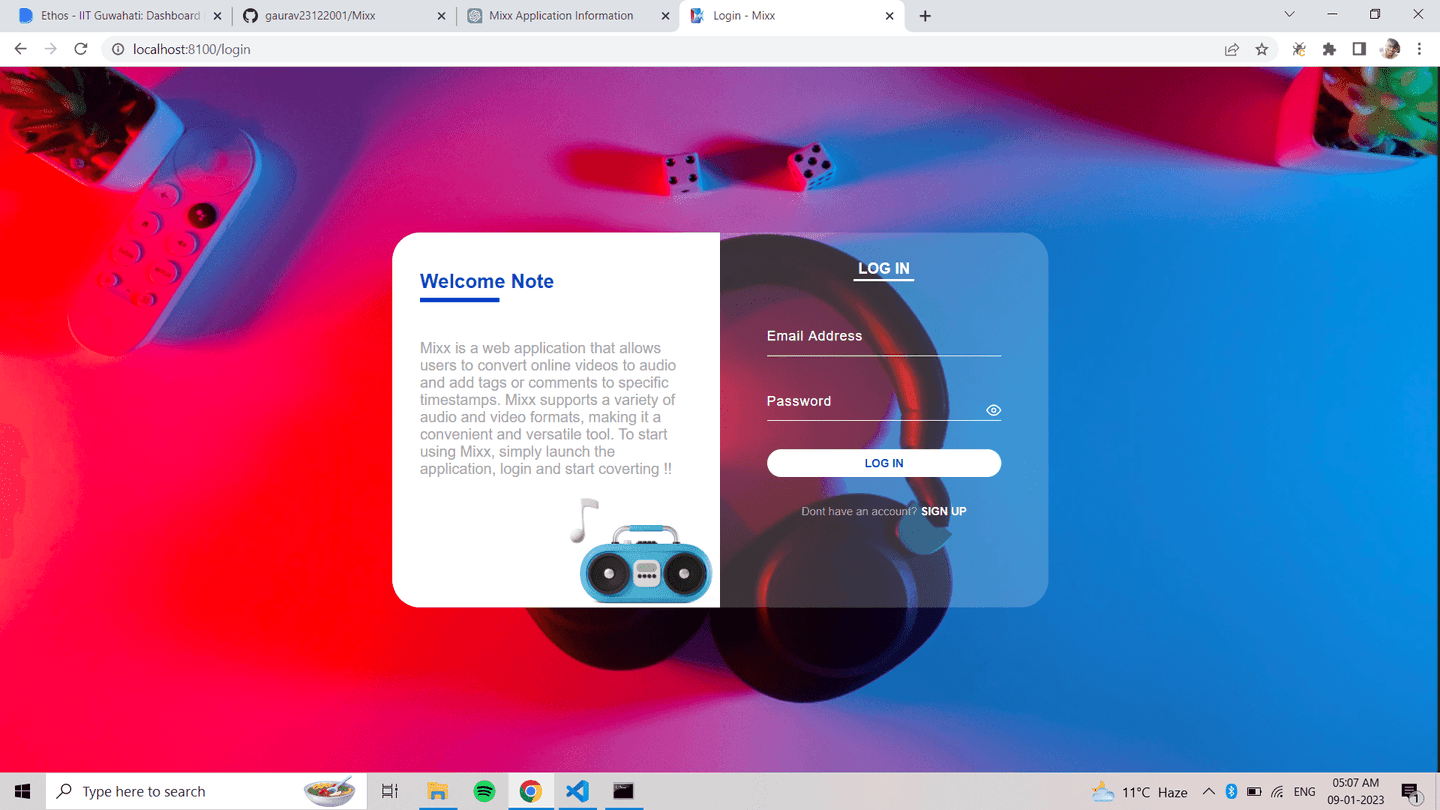Open the weather widget showing 11°C Haze

[x=1140, y=792]
